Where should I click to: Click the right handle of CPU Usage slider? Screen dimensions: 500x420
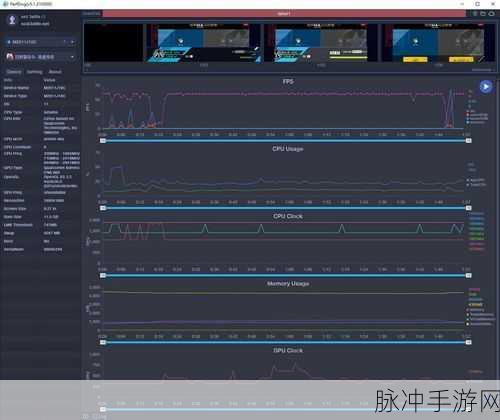pyautogui.click(x=468, y=208)
